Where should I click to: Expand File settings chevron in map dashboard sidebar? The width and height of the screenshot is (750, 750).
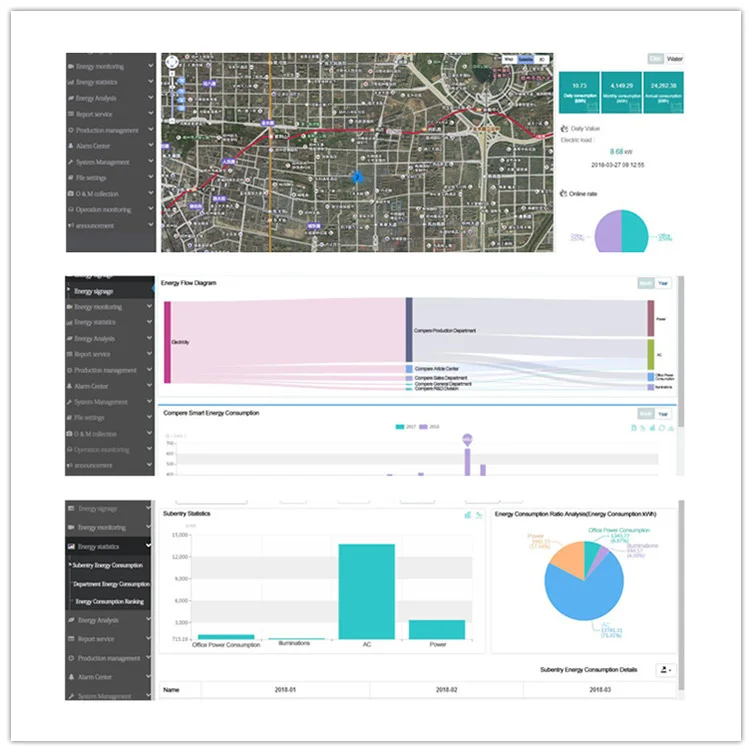click(151, 177)
